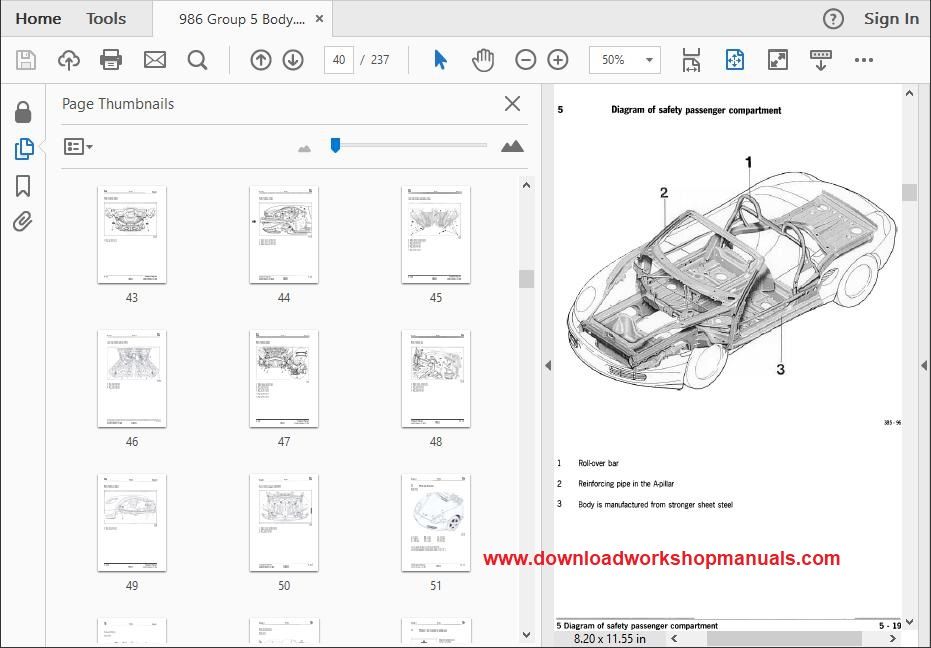931x648 pixels.
Task: Open the find text magnifier
Action: (197, 60)
